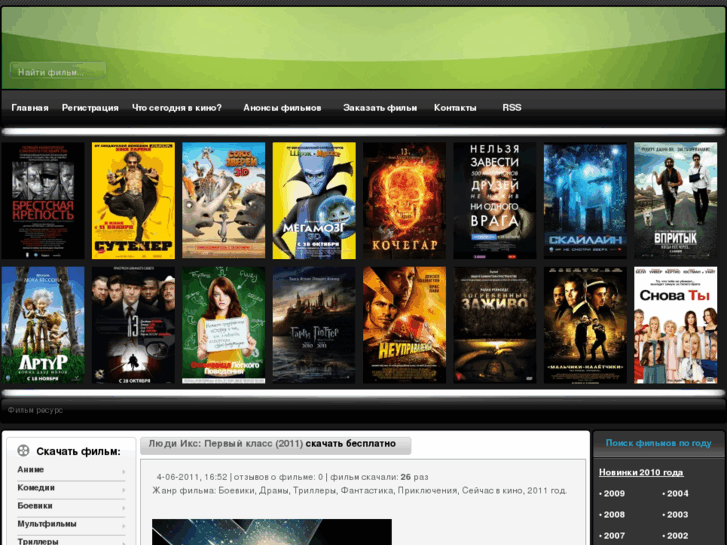Screen dimensions: 727x545
Task: Filter films by year 2003
Action: [677, 514]
